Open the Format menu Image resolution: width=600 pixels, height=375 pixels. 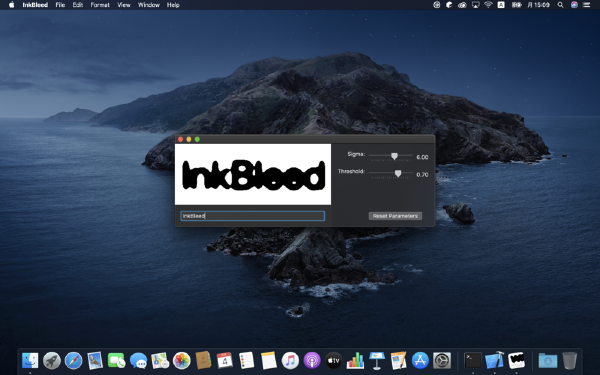tap(100, 5)
